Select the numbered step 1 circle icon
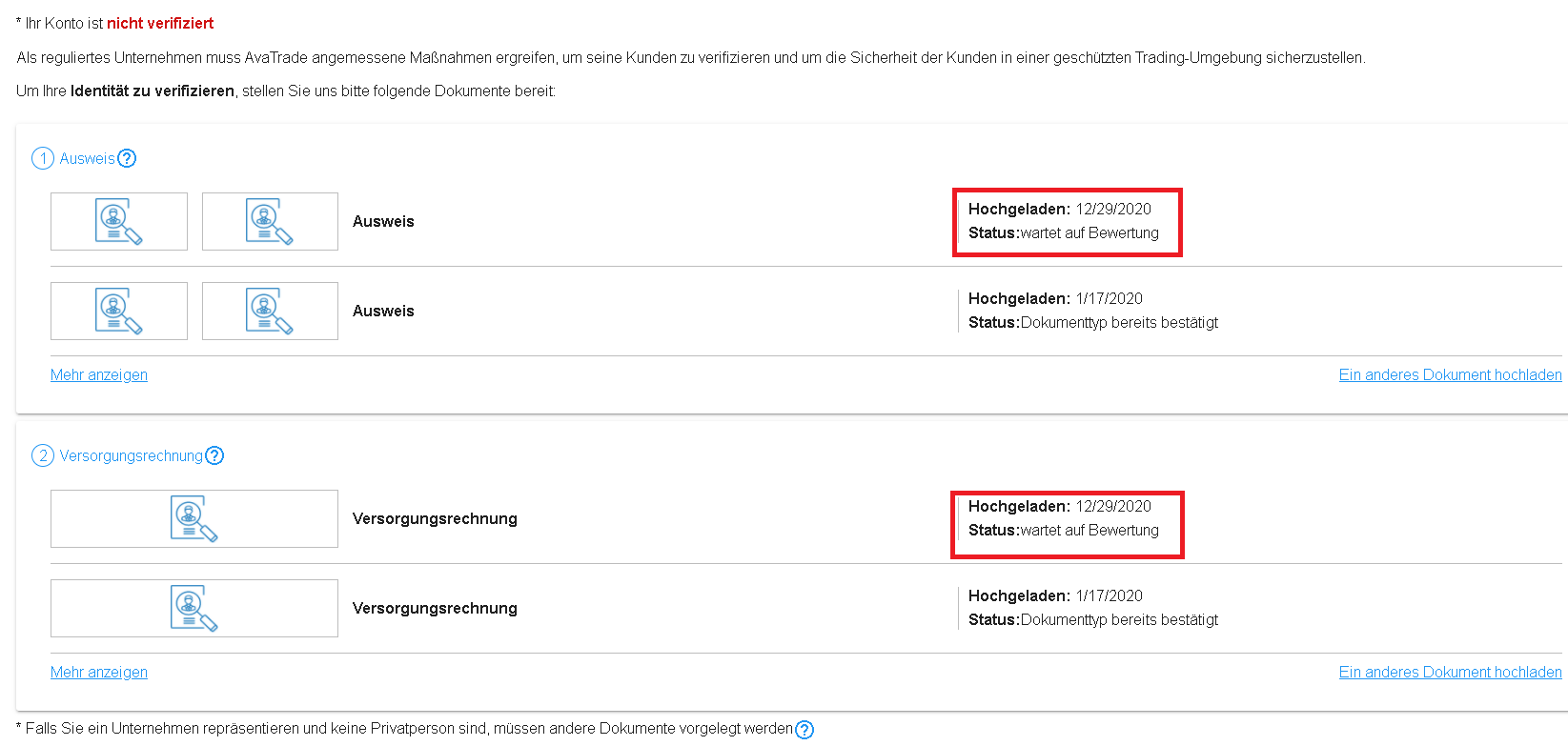Screen dimensions: 1568x746 point(43,158)
